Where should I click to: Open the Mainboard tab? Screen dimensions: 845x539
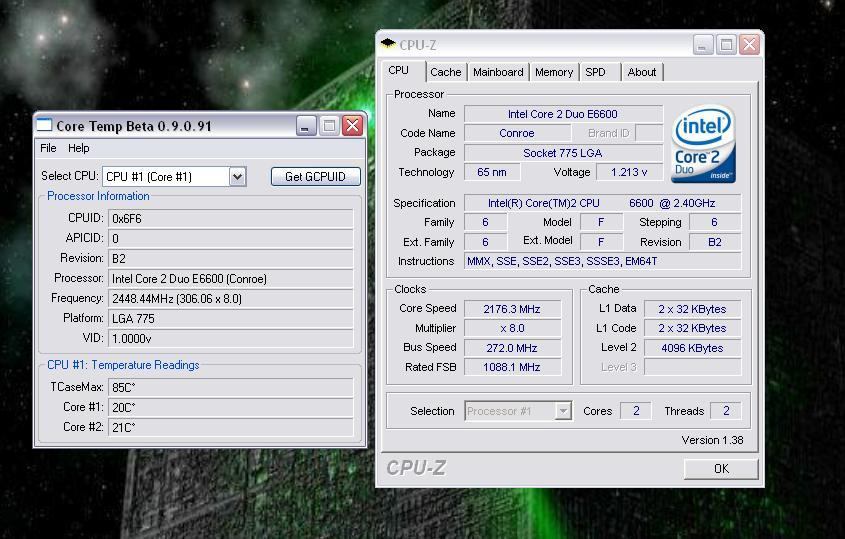pos(498,72)
